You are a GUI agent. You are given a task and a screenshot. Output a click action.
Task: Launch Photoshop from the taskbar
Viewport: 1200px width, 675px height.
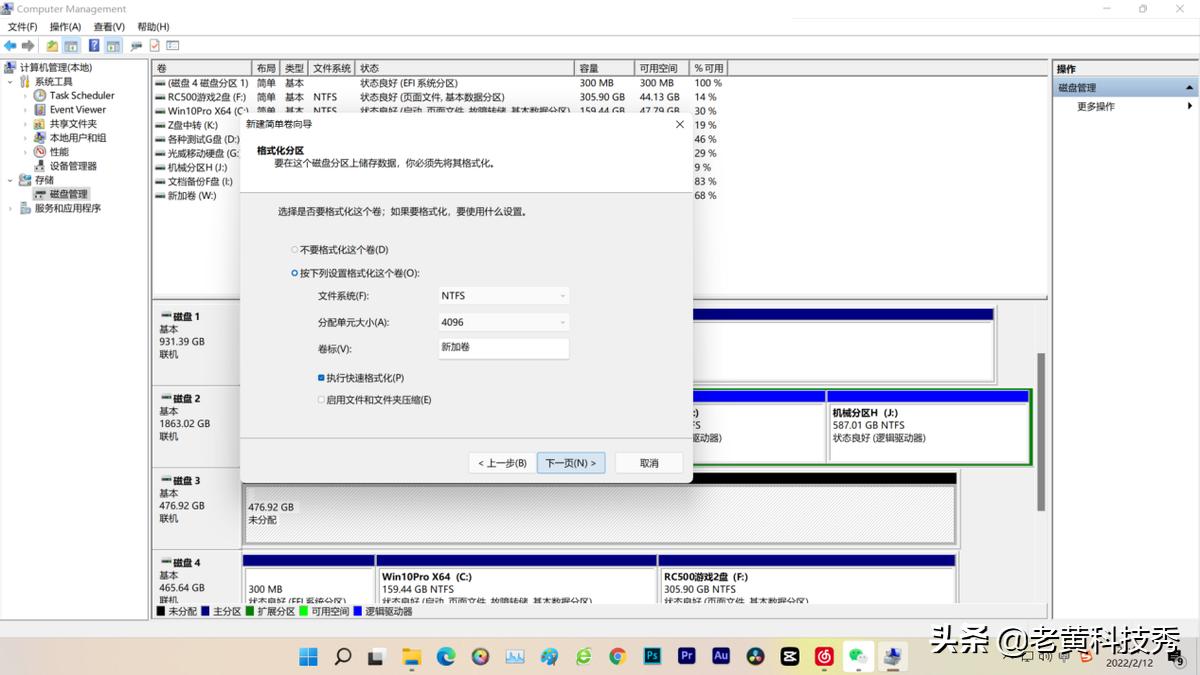[x=652, y=656]
